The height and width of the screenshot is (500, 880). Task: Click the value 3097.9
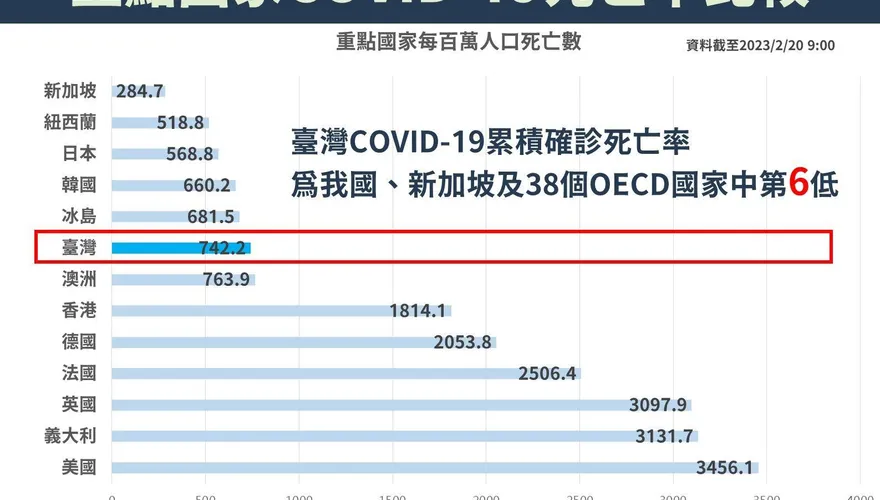[658, 405]
